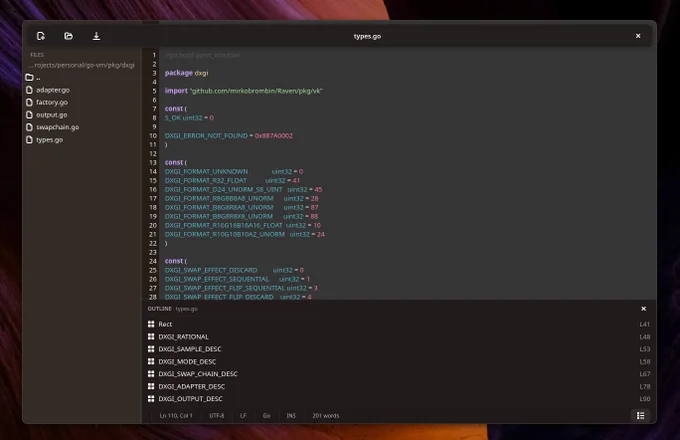The height and width of the screenshot is (440, 680).
Task: Click UTF-8 encoding in status bar
Action: 216,416
